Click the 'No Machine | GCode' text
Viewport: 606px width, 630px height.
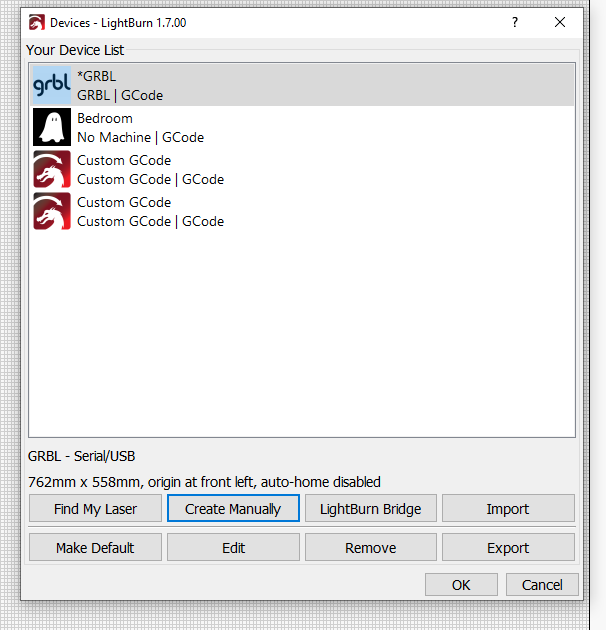141,137
